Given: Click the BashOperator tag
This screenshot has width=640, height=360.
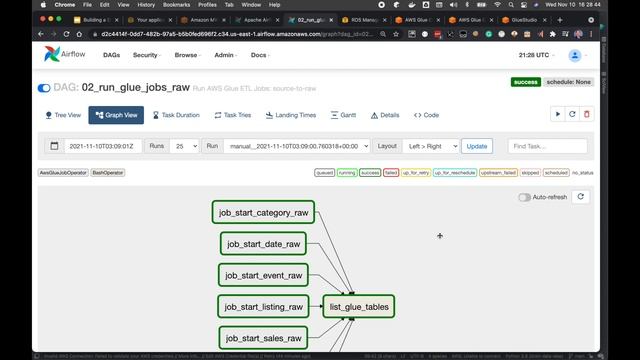Looking at the screenshot, I should pos(108,173).
